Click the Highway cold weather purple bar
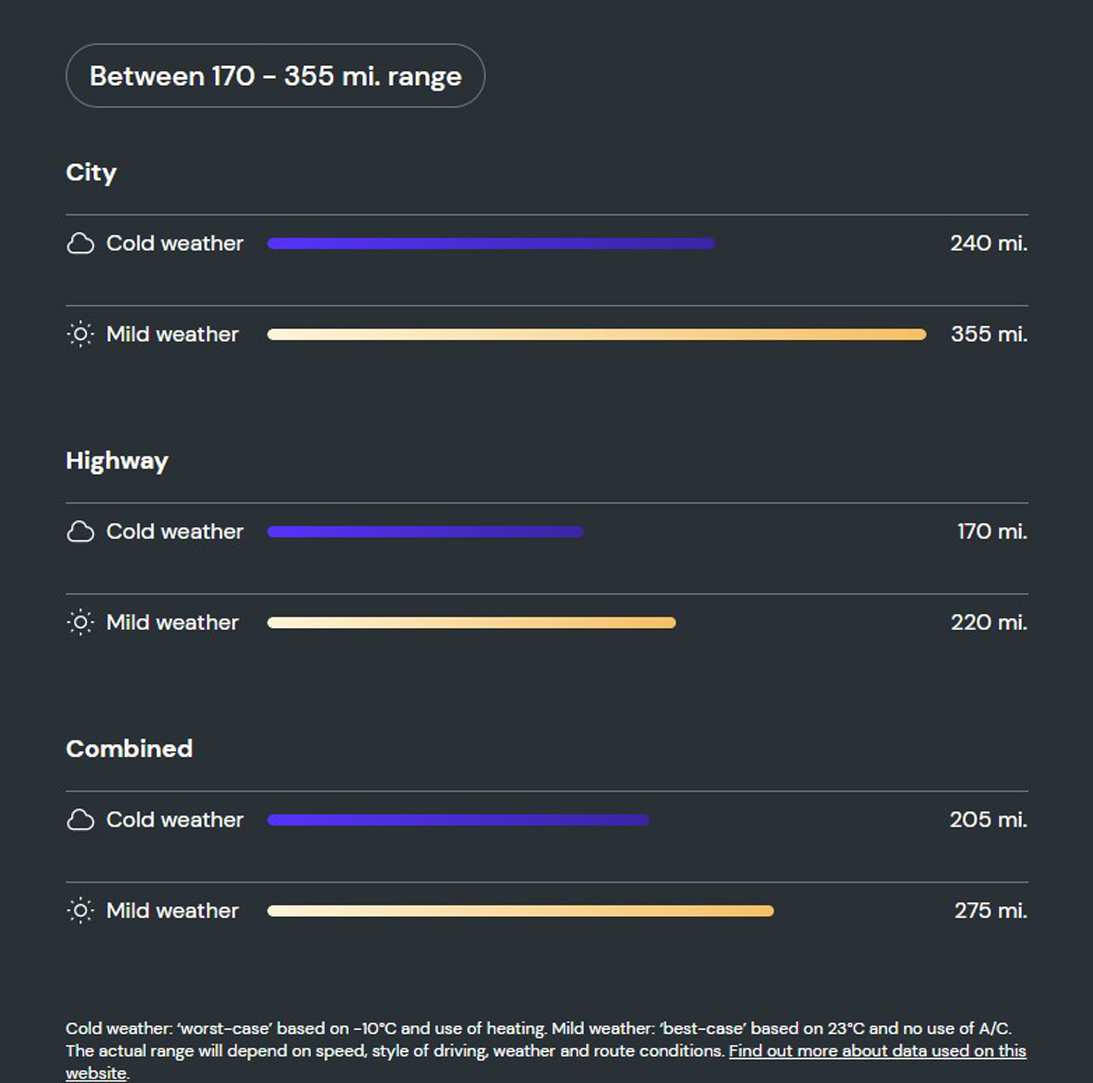The height and width of the screenshot is (1083, 1093). point(425,532)
